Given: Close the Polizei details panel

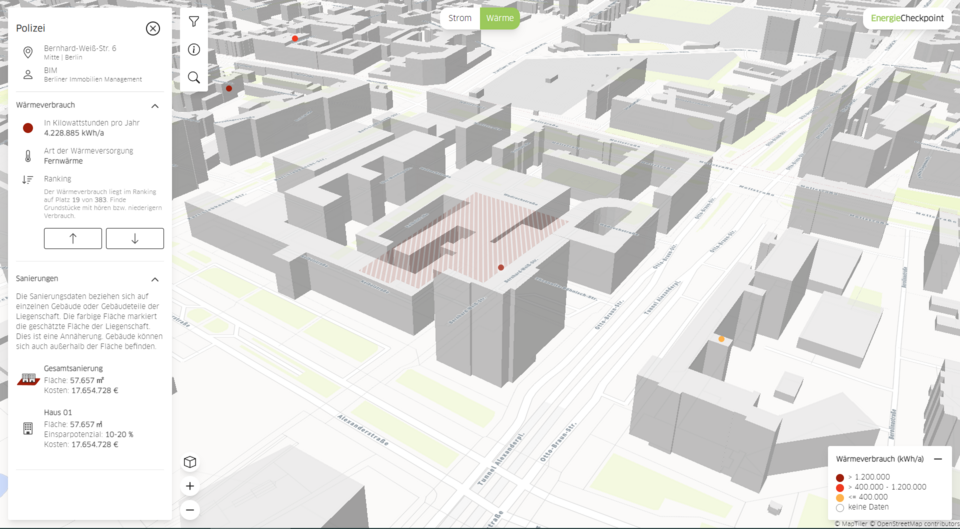Looking at the screenshot, I should [152, 28].
